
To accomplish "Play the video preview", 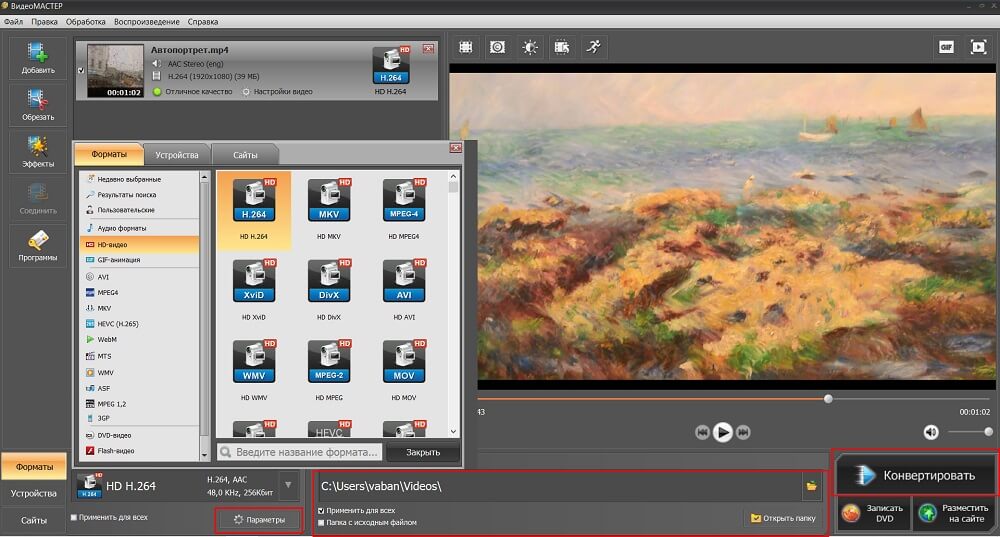I will click(x=723, y=432).
